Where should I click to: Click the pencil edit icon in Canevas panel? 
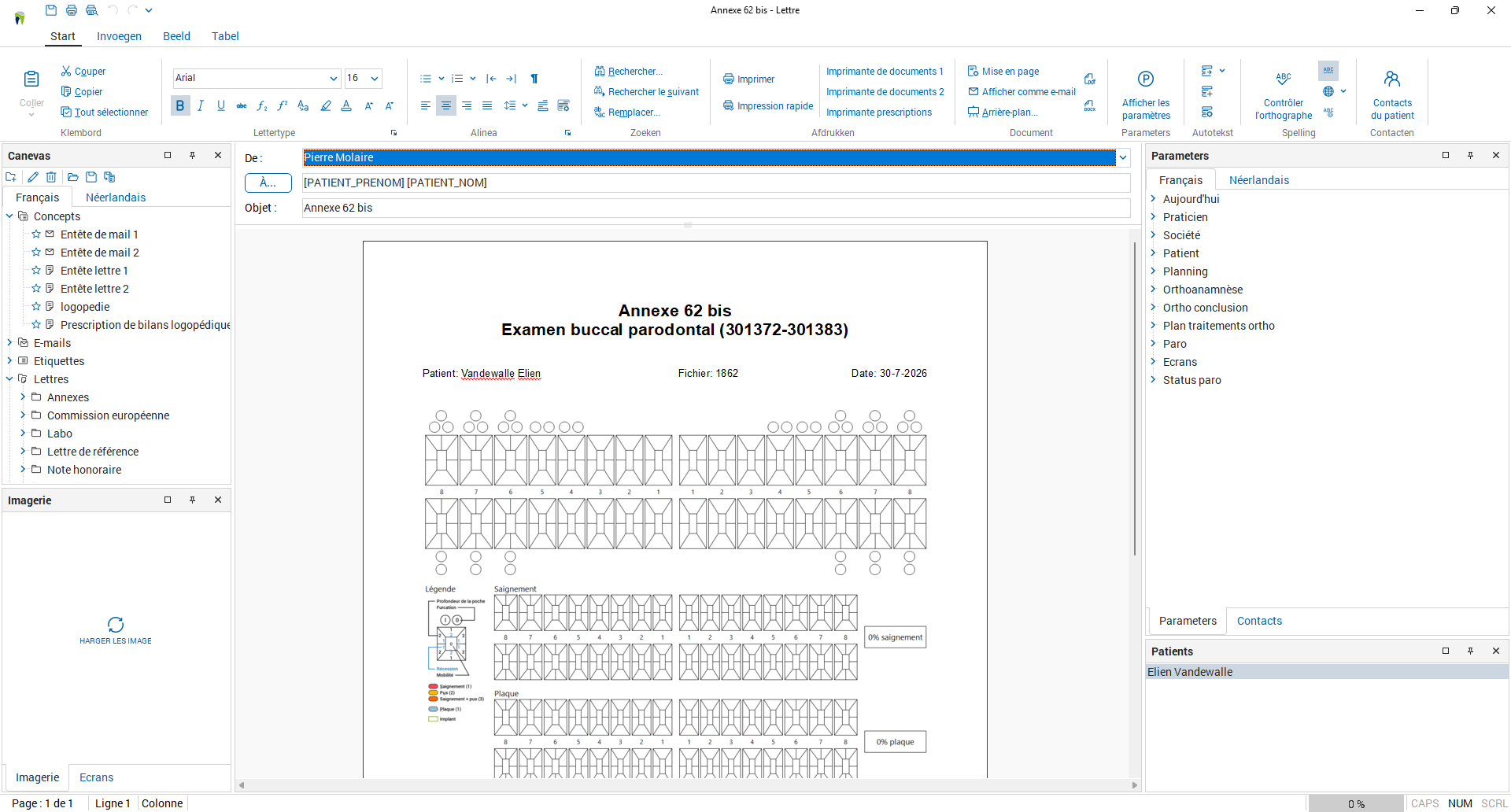[x=32, y=177]
